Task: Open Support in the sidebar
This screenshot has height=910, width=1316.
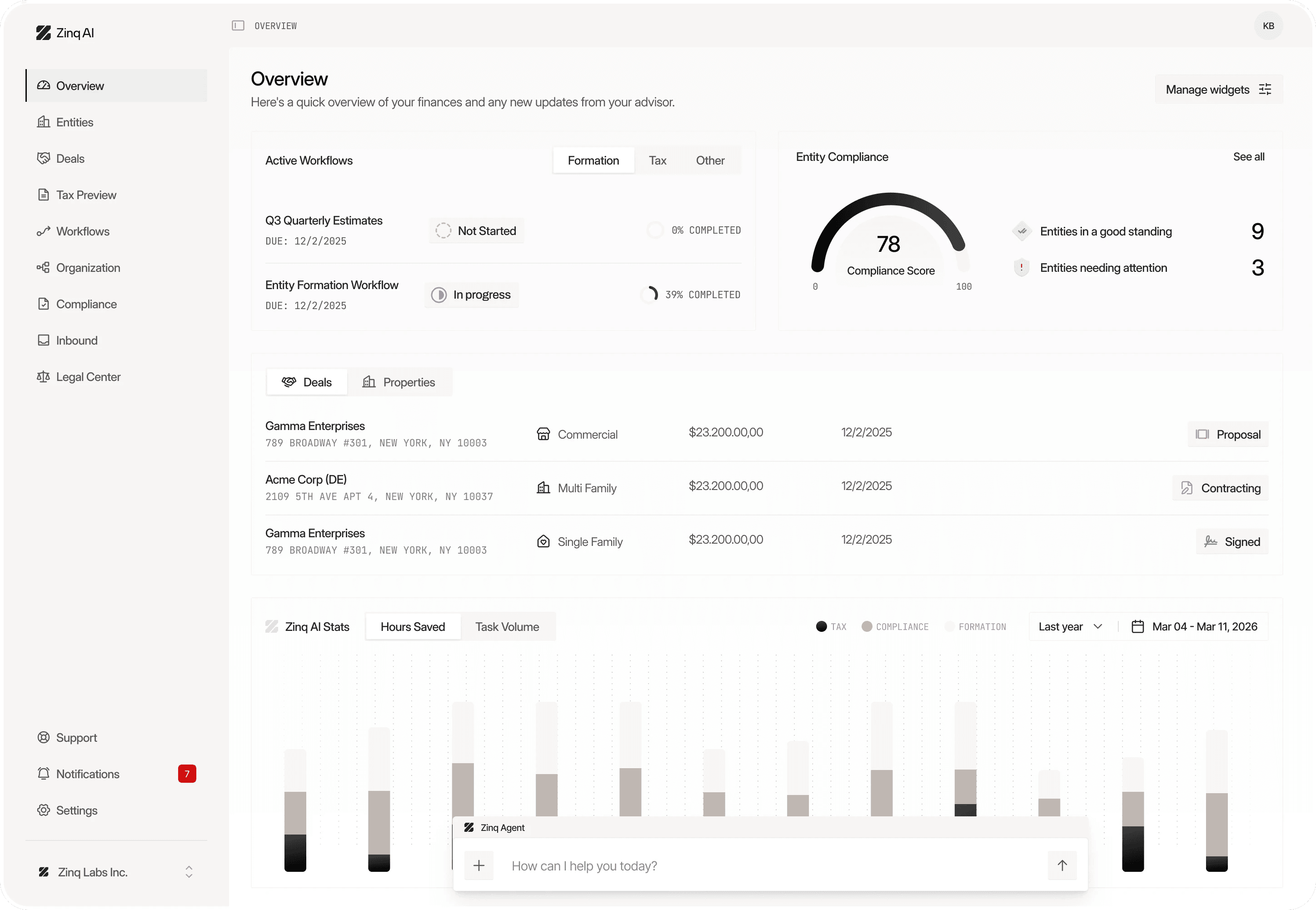Action: tap(116, 738)
